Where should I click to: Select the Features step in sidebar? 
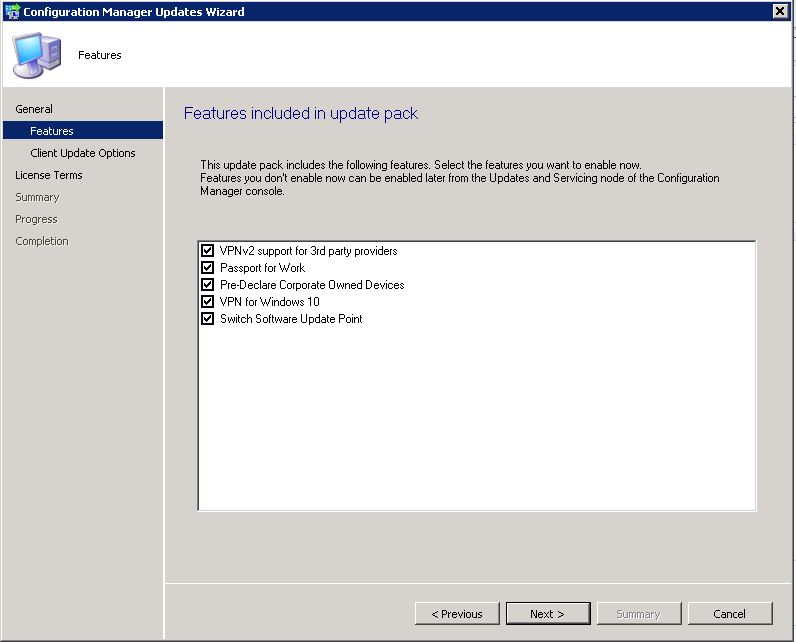click(83, 130)
